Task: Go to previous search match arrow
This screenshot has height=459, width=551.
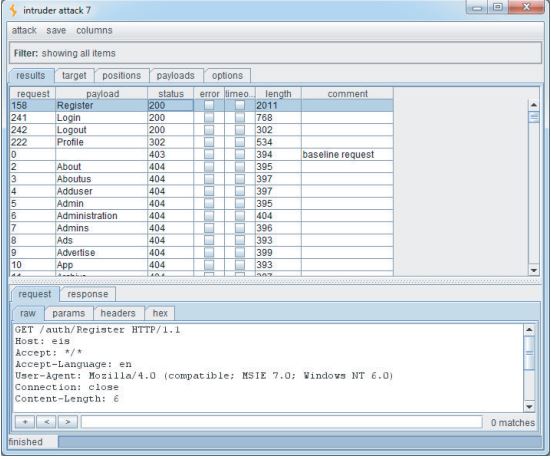Action: click(47, 422)
